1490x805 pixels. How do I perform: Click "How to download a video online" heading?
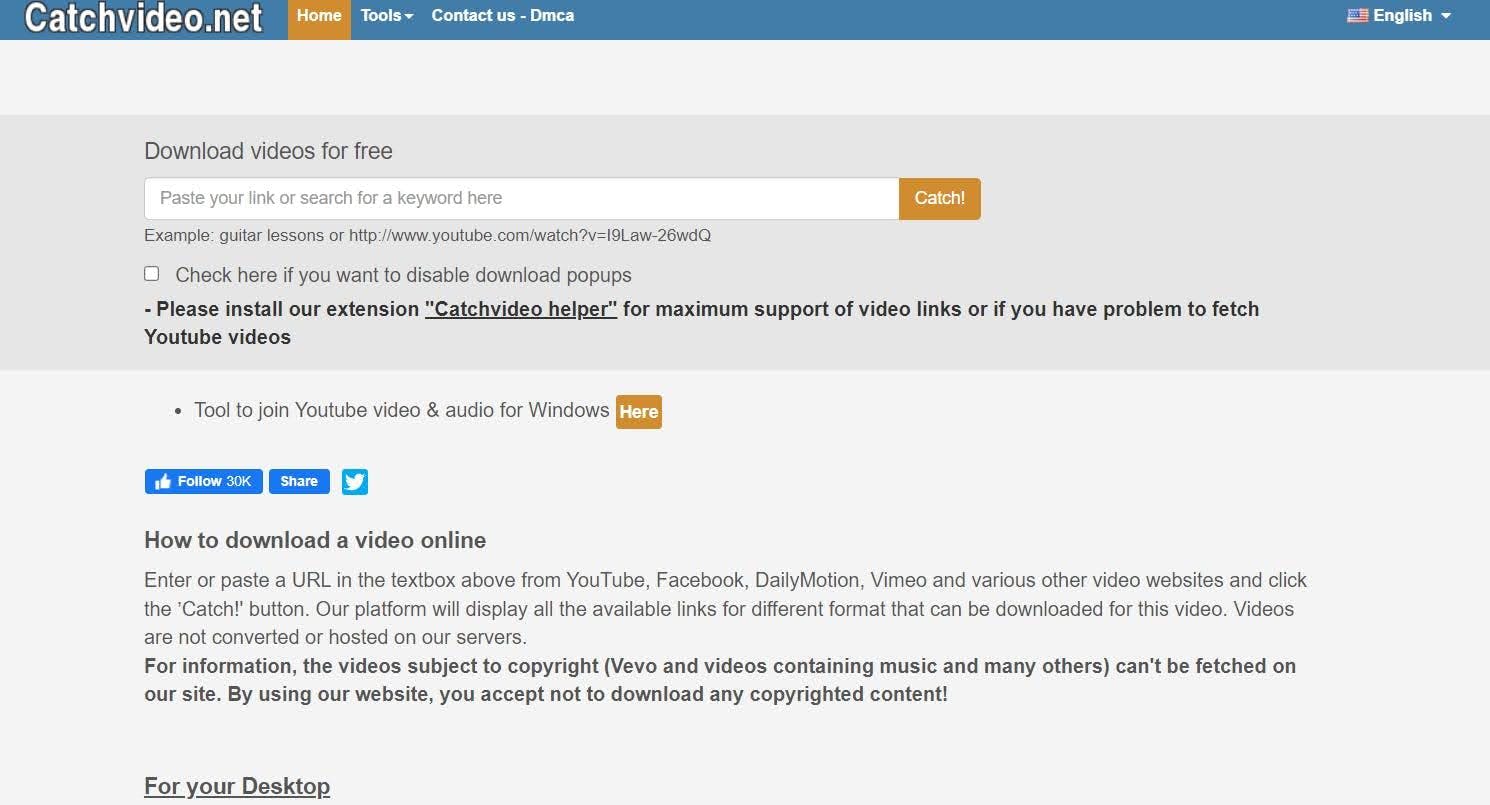(315, 540)
